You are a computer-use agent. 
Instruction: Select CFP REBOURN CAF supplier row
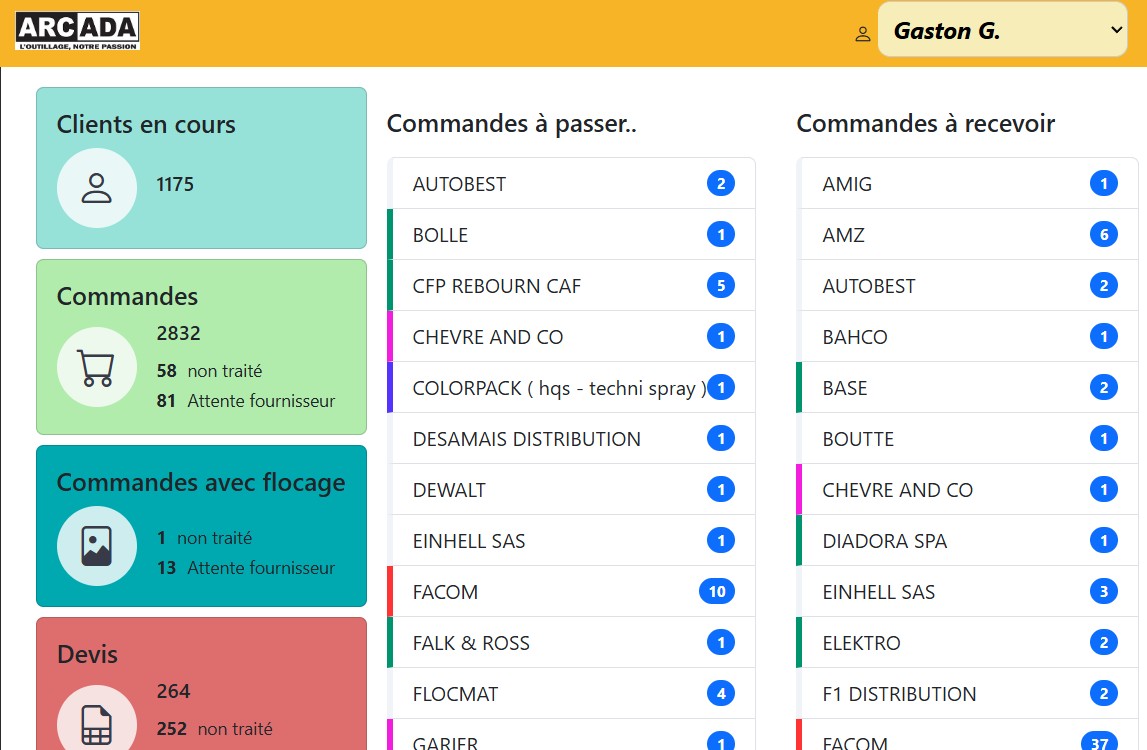pyautogui.click(x=496, y=286)
